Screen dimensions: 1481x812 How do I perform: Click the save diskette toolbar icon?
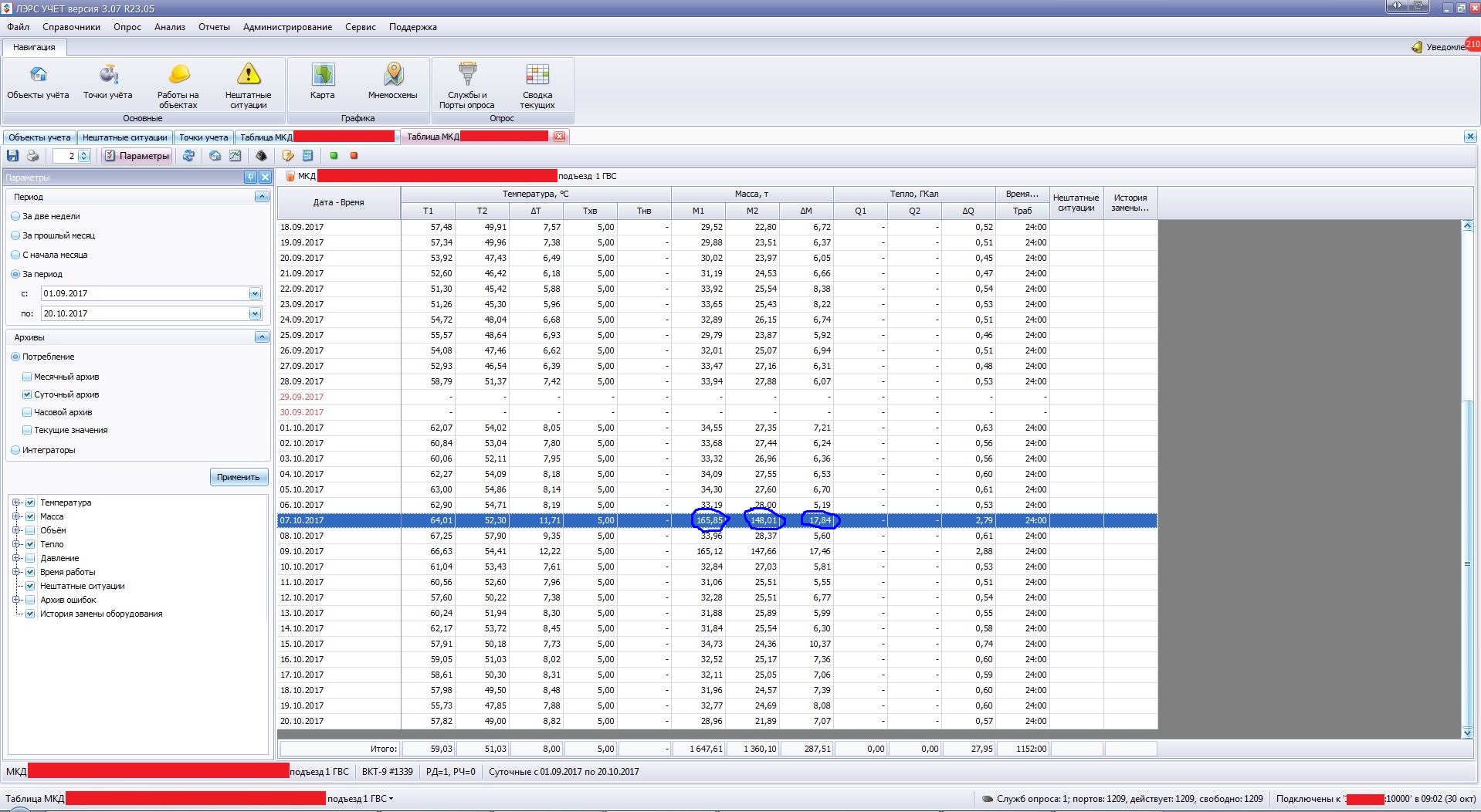pos(13,156)
